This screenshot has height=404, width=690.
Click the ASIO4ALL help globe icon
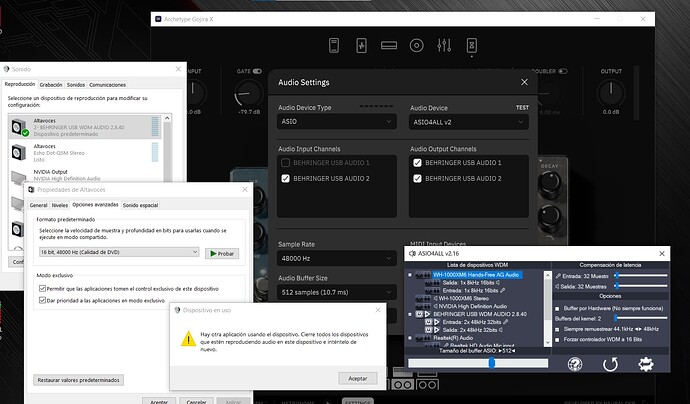575,364
